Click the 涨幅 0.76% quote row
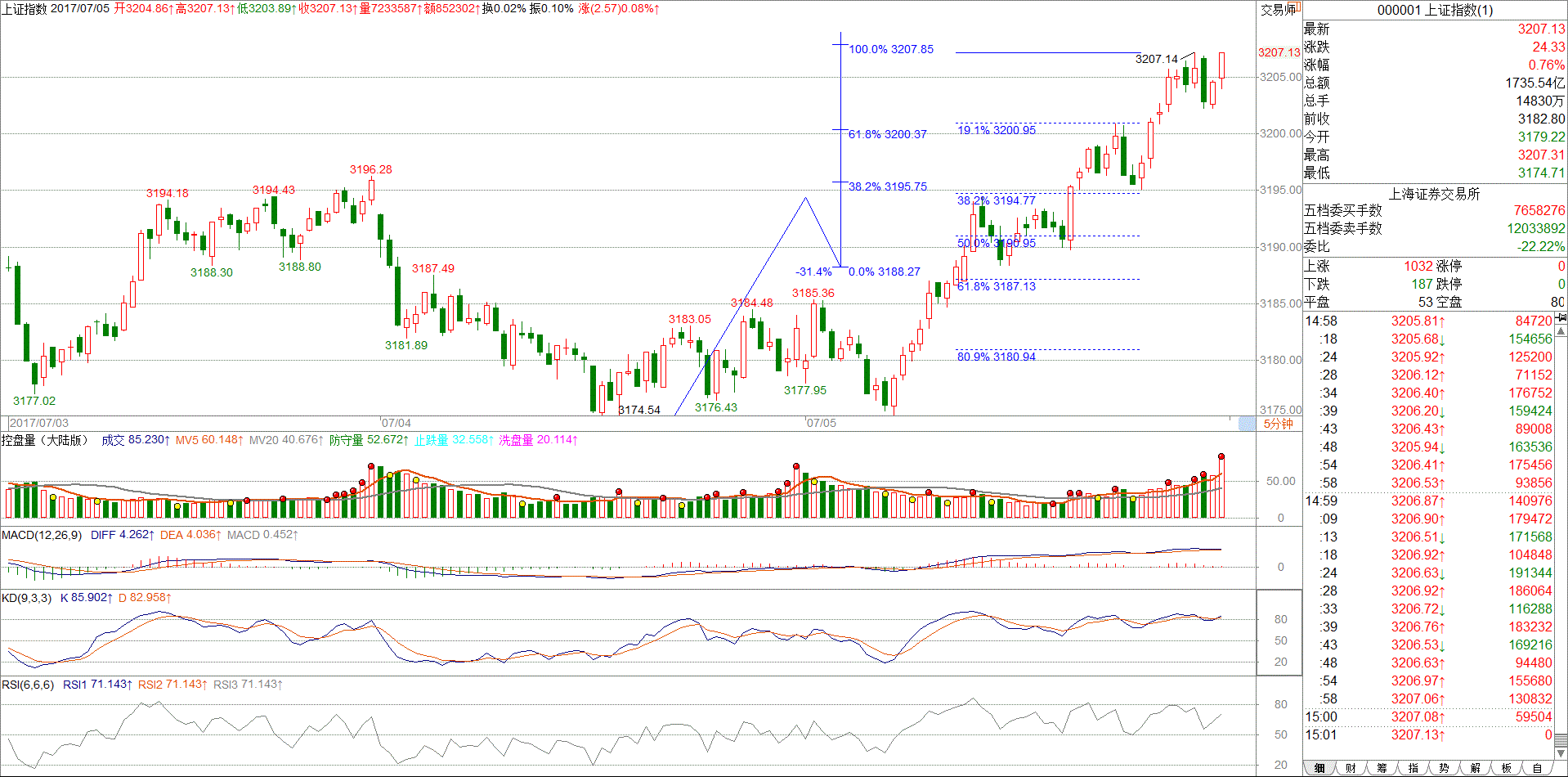The image size is (1568, 777). tap(1435, 65)
